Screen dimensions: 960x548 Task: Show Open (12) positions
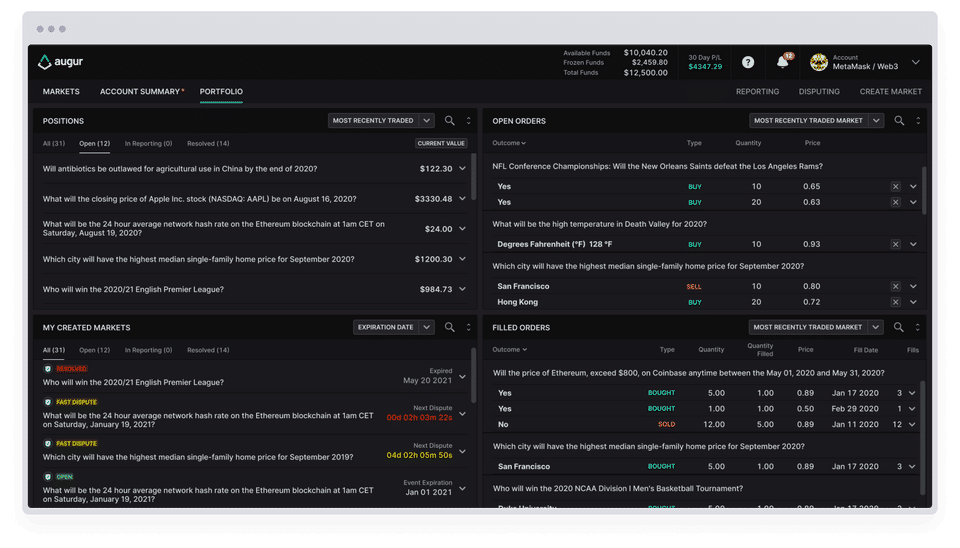click(94, 143)
